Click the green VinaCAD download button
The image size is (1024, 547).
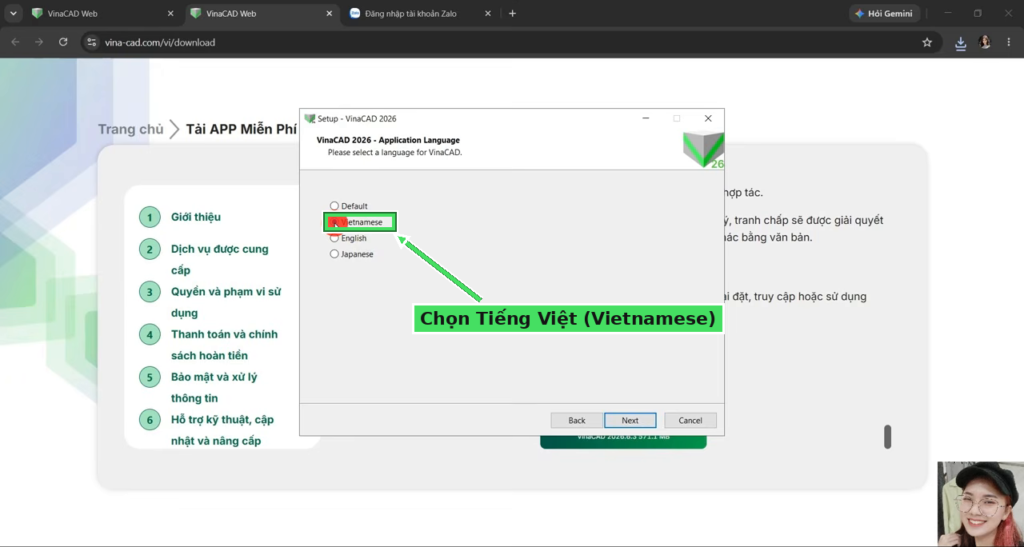(623, 441)
